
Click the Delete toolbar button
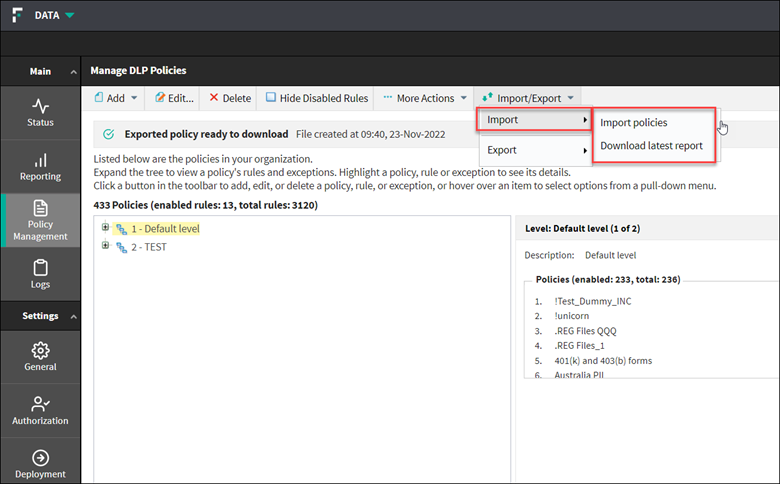coord(229,98)
